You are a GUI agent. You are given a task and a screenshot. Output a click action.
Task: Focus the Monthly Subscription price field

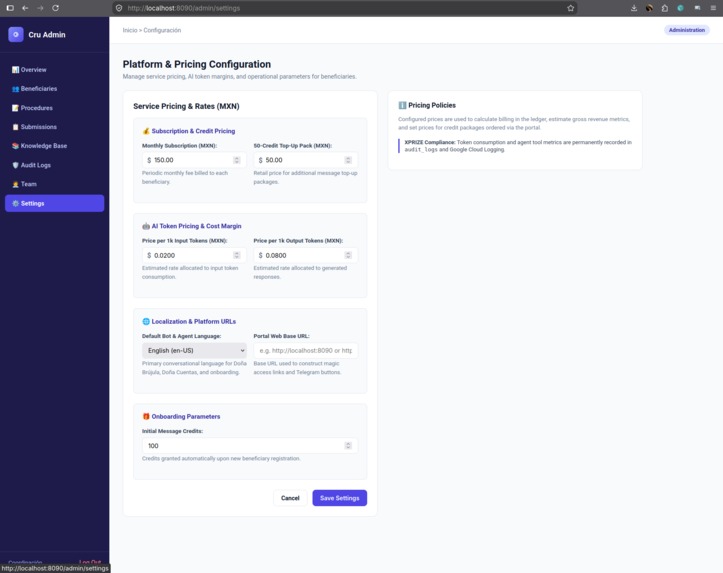(194, 160)
